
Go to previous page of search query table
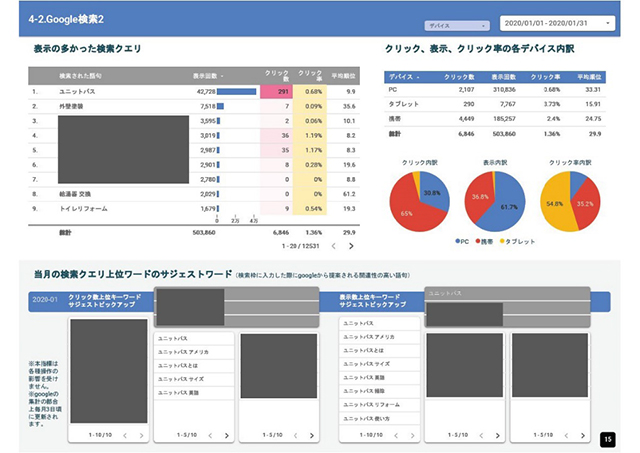pyautogui.click(x=333, y=246)
